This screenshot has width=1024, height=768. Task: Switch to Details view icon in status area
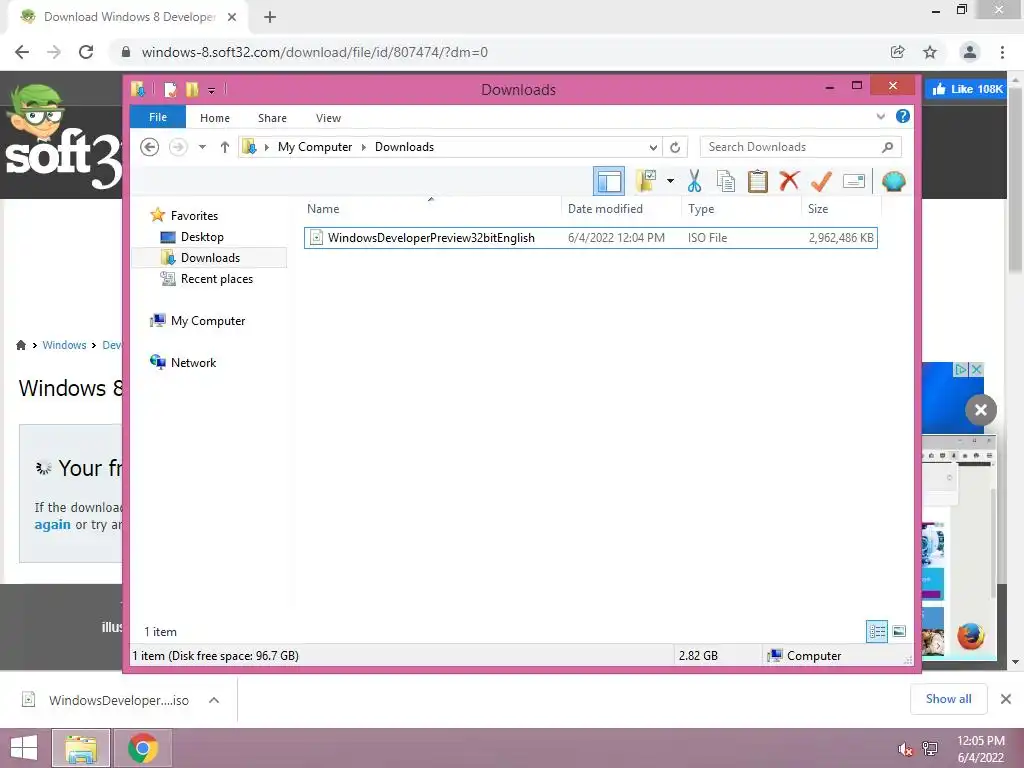[x=876, y=631]
